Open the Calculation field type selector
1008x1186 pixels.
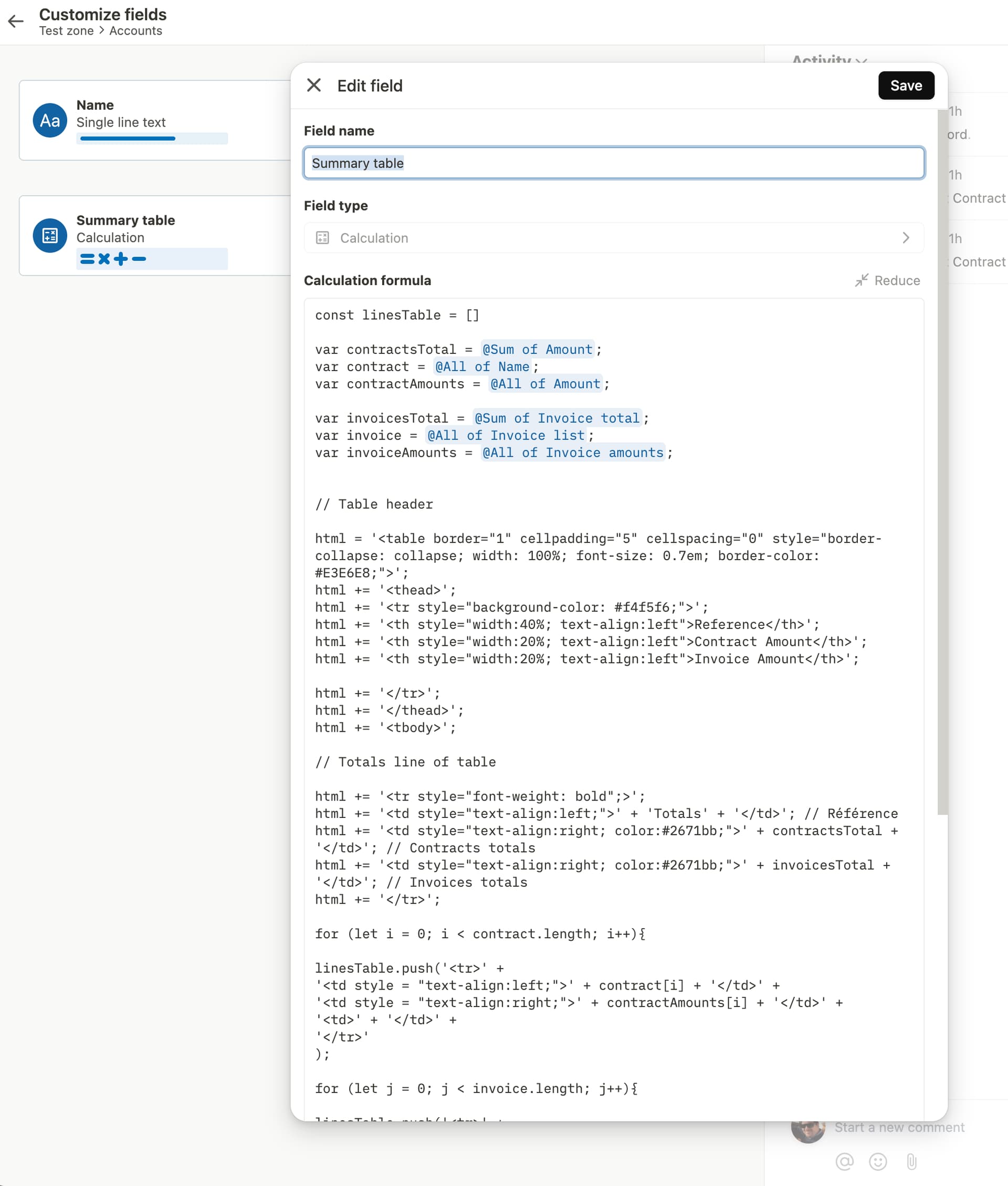(x=614, y=238)
